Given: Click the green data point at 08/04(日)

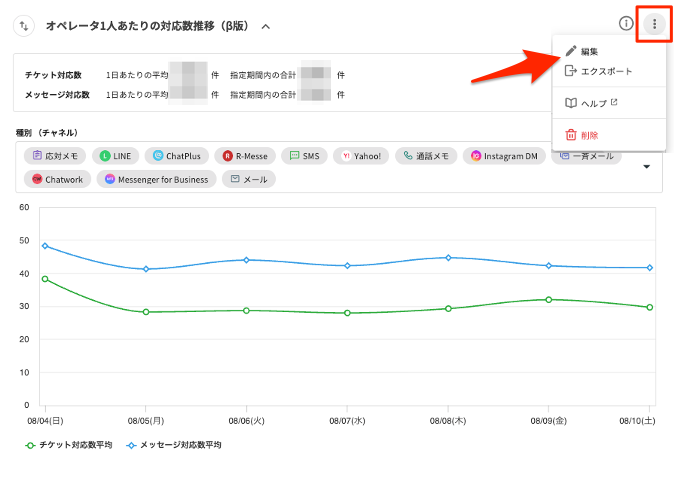Looking at the screenshot, I should [x=45, y=279].
